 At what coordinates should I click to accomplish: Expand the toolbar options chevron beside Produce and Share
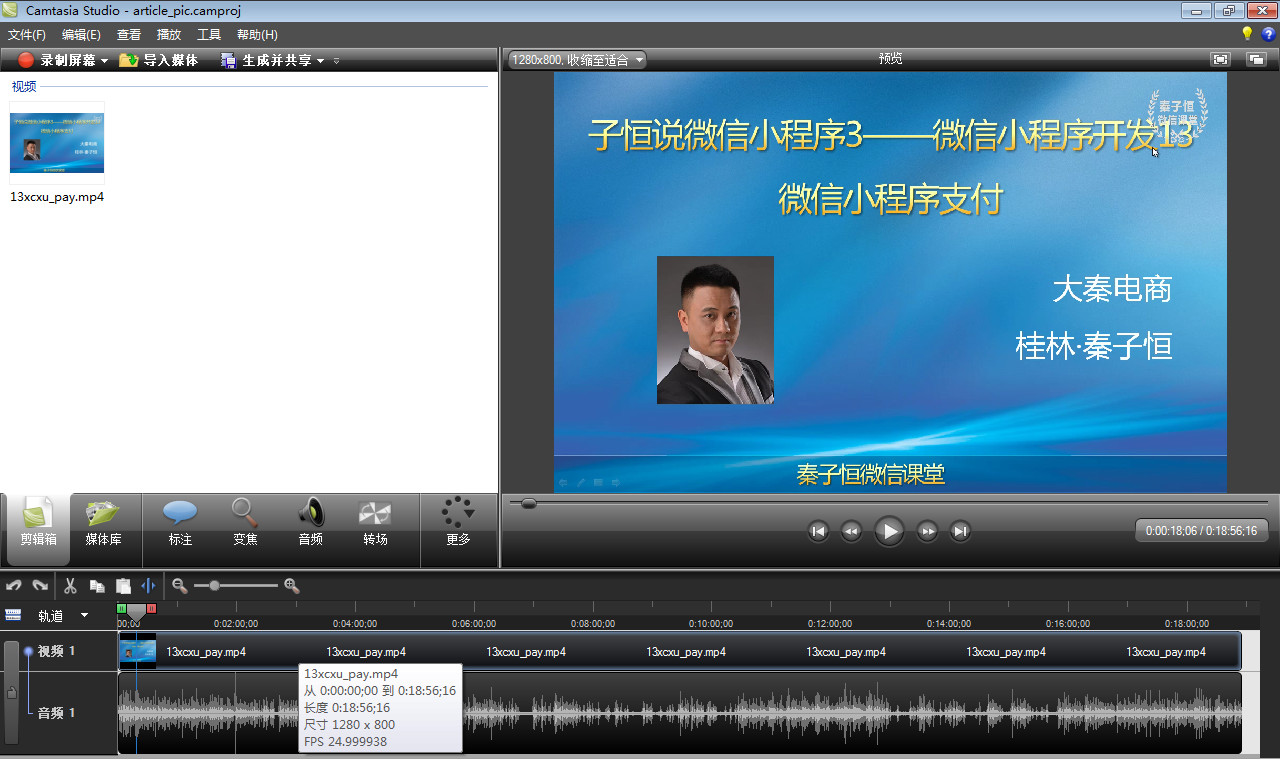click(337, 61)
